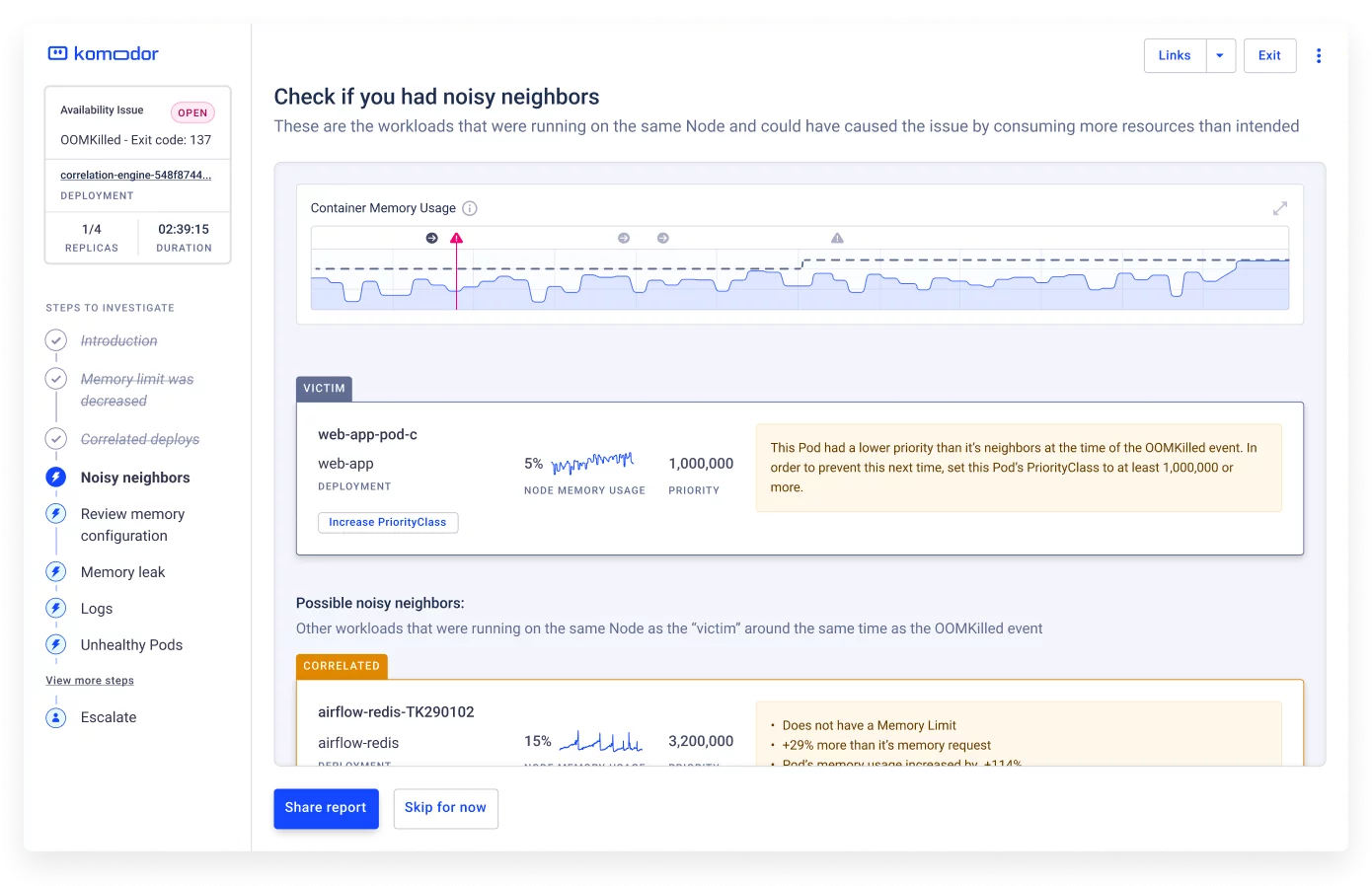Open the Escalate step
1372x886 pixels.
pos(109,717)
